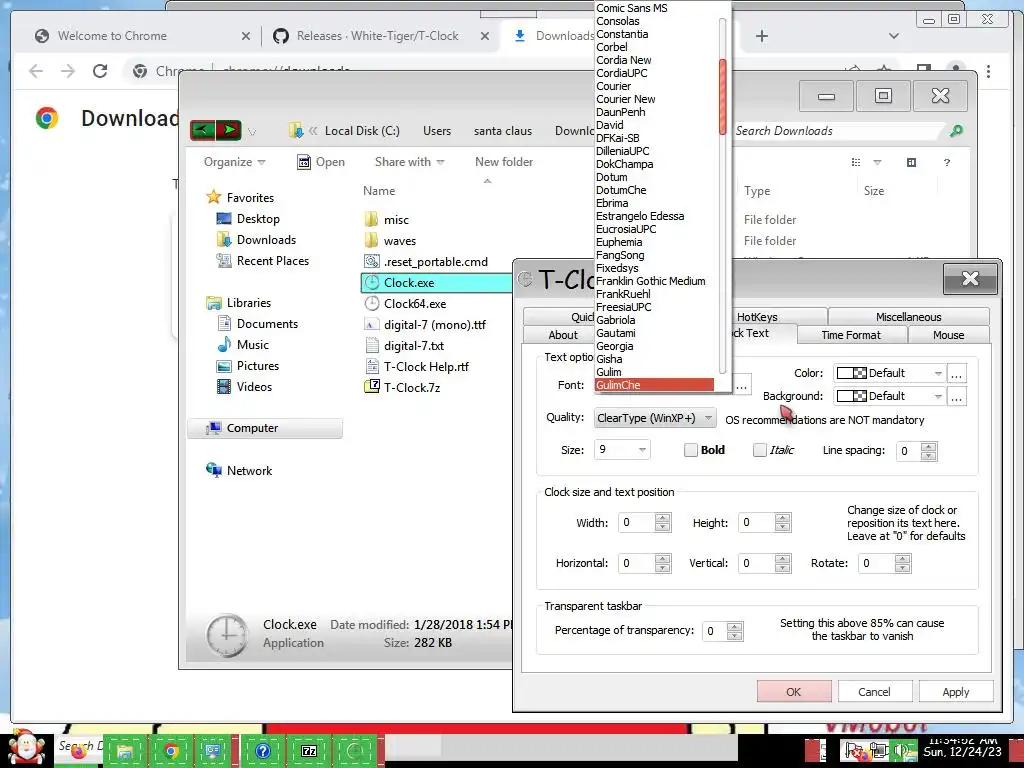Open custom color picker for Background

[x=956, y=396]
